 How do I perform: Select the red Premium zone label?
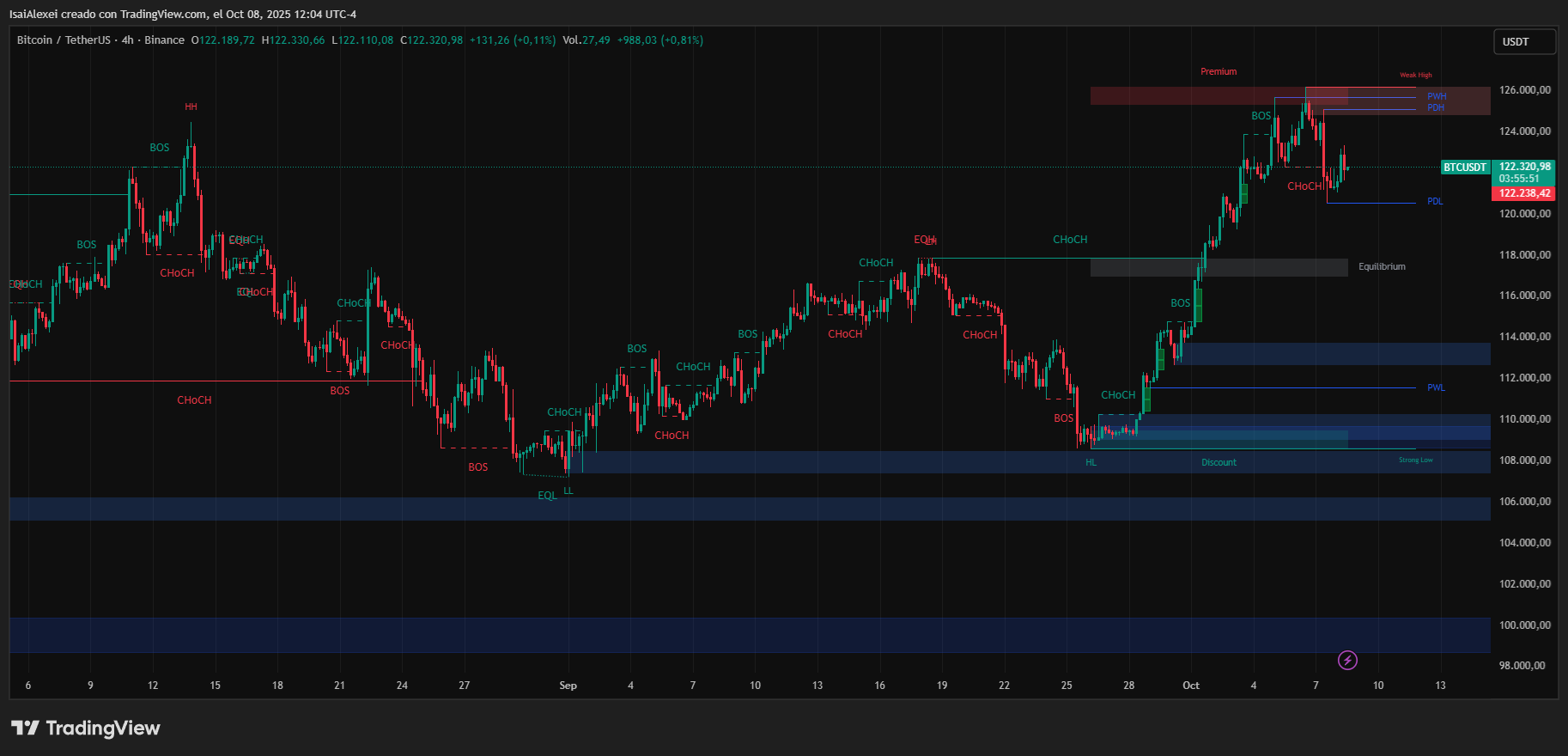1219,72
